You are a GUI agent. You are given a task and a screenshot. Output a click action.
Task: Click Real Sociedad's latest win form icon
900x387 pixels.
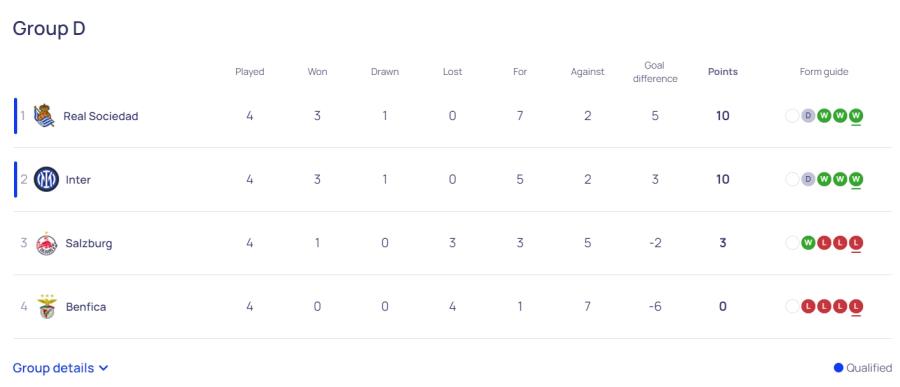856,116
